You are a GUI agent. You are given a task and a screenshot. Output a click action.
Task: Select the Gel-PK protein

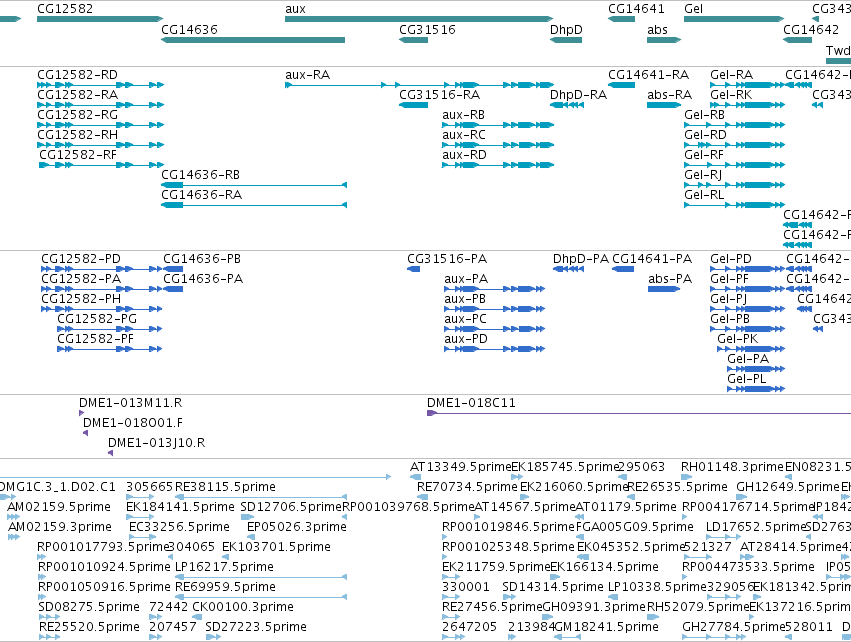(751, 349)
